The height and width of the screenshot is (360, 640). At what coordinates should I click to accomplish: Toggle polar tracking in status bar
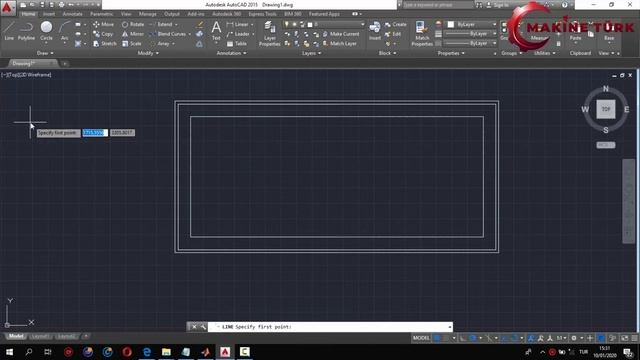point(473,338)
